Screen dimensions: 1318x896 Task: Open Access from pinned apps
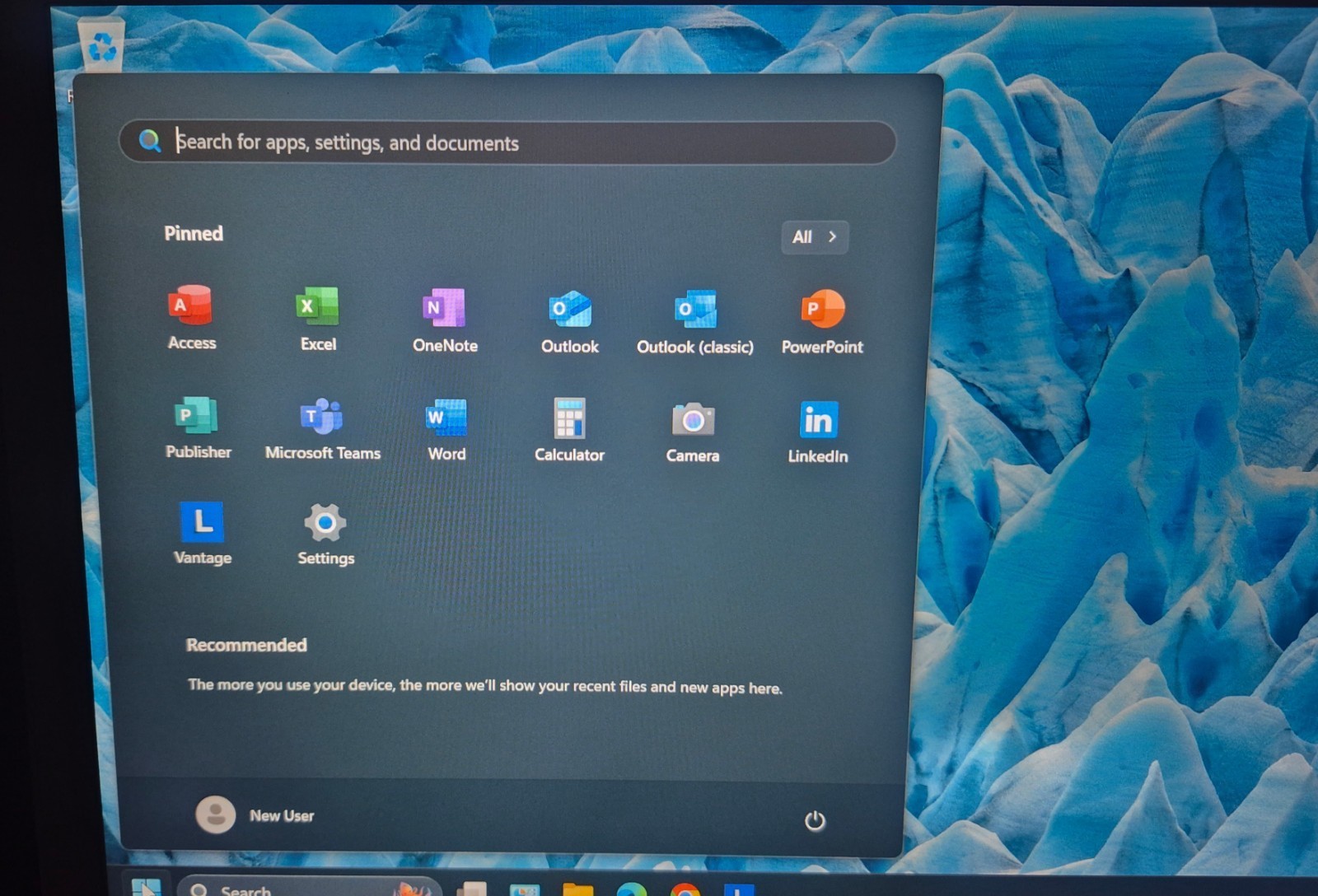tap(191, 317)
